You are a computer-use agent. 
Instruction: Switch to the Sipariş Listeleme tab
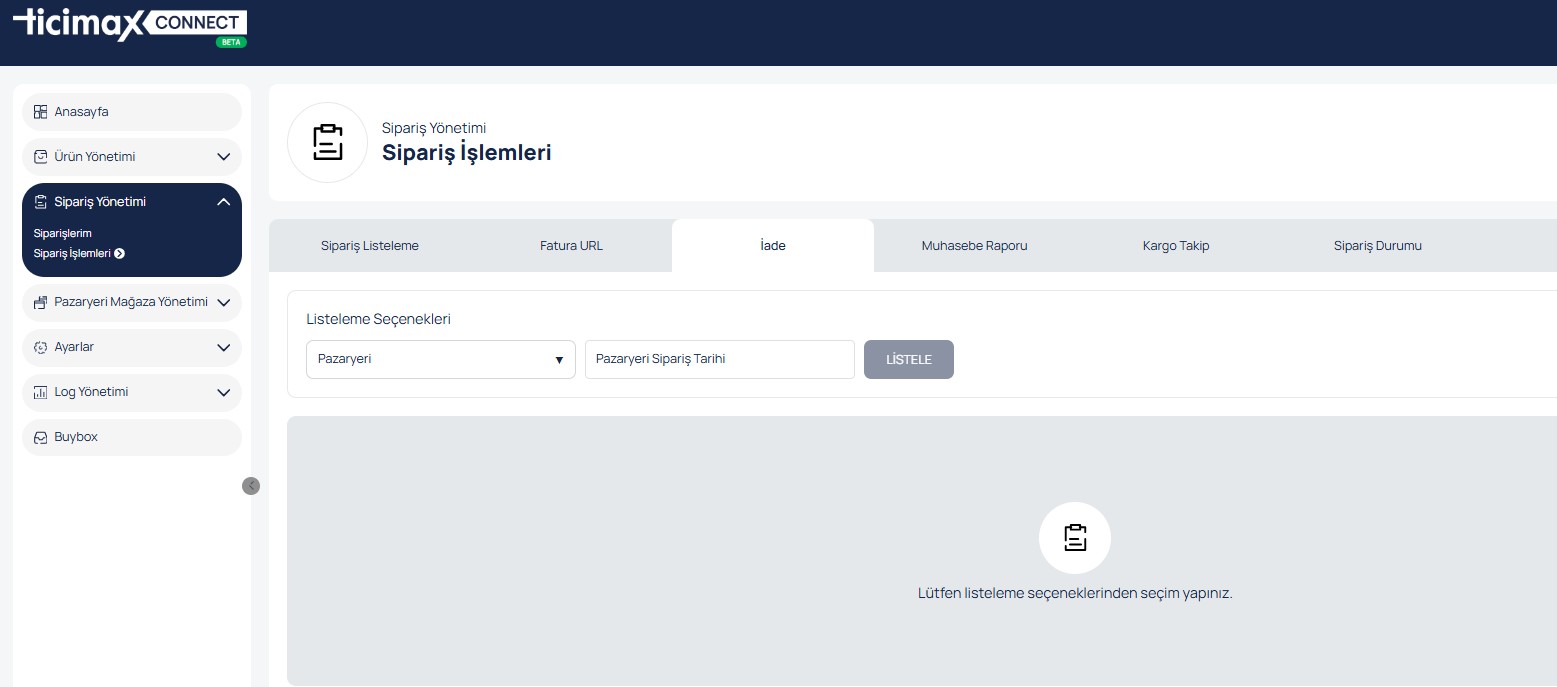click(370, 246)
